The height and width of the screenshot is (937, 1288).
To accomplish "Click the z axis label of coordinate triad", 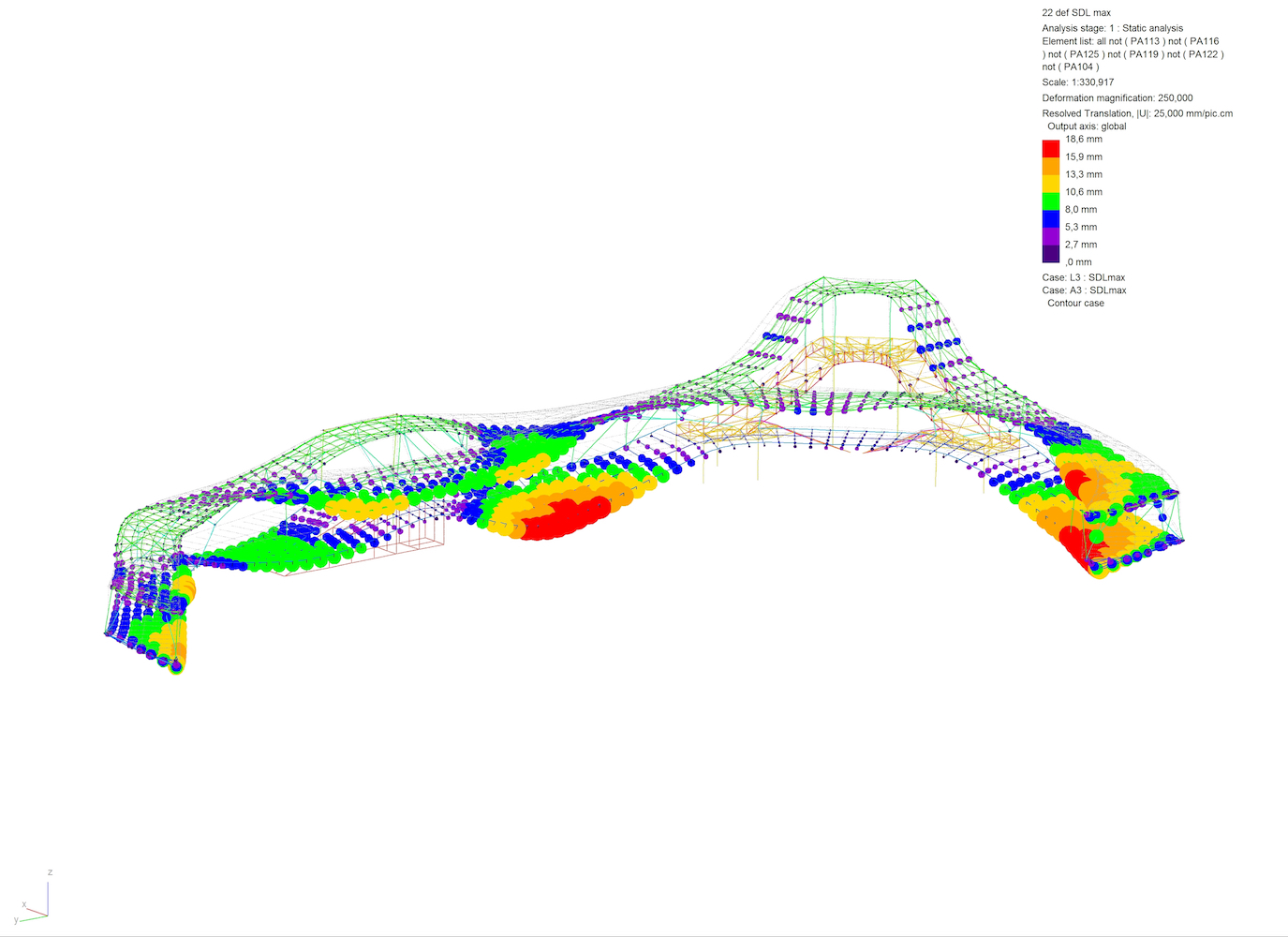I will coord(50,872).
